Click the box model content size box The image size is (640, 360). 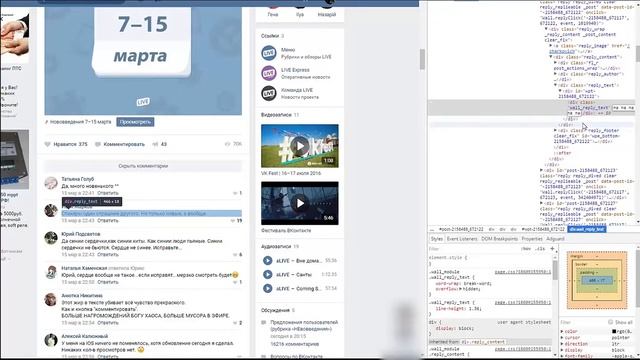(597, 280)
